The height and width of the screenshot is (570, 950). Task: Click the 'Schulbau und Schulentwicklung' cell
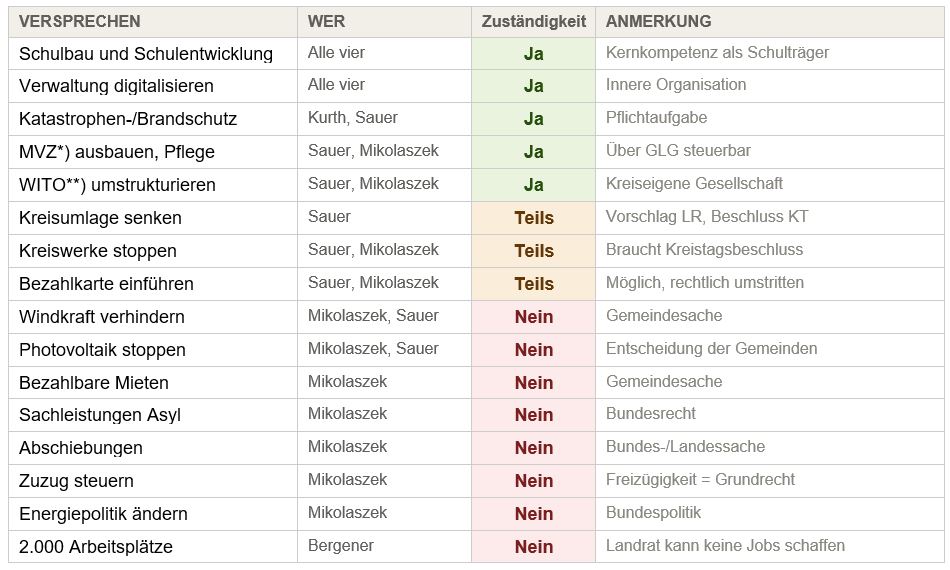pos(146,53)
